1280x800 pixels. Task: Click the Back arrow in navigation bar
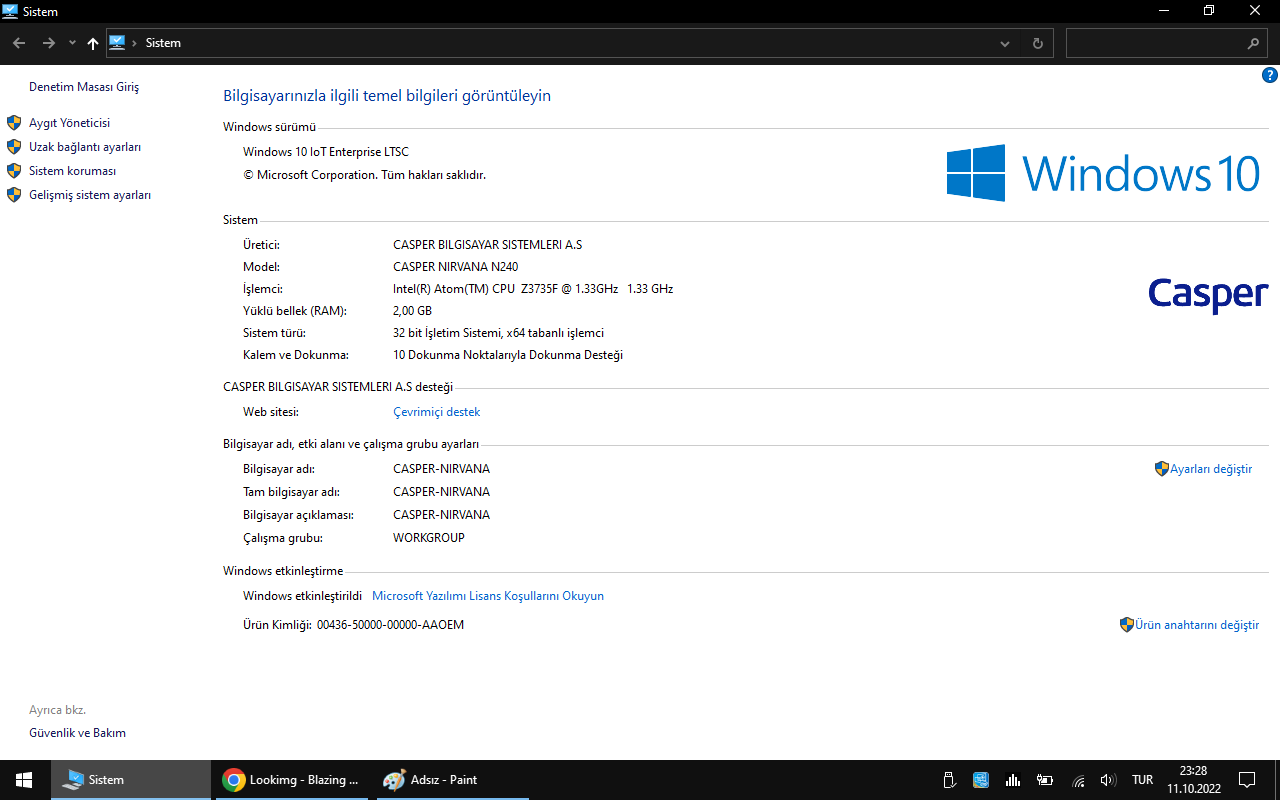pos(19,43)
